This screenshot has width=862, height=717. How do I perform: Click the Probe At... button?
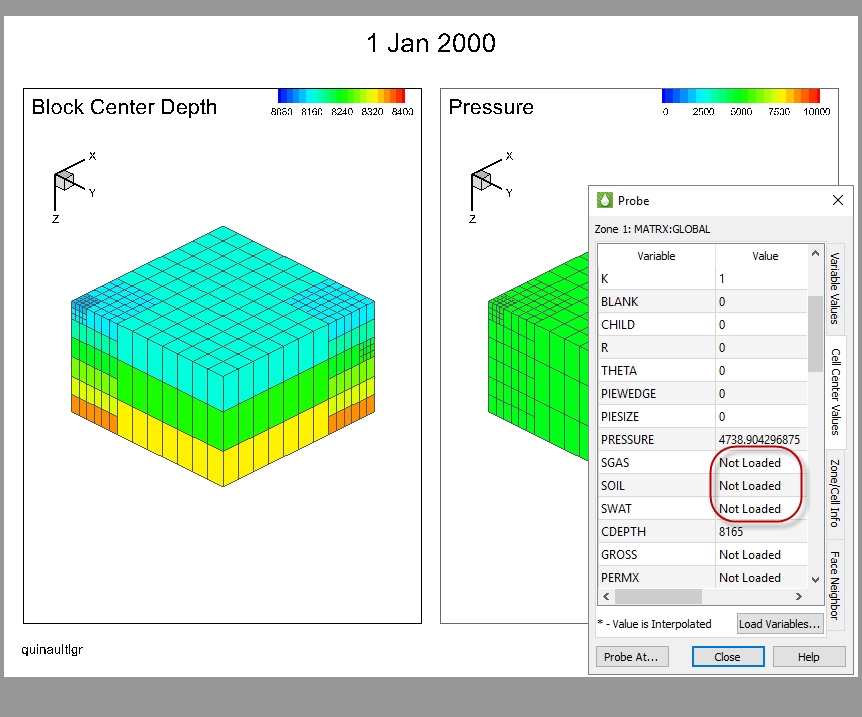(x=632, y=657)
